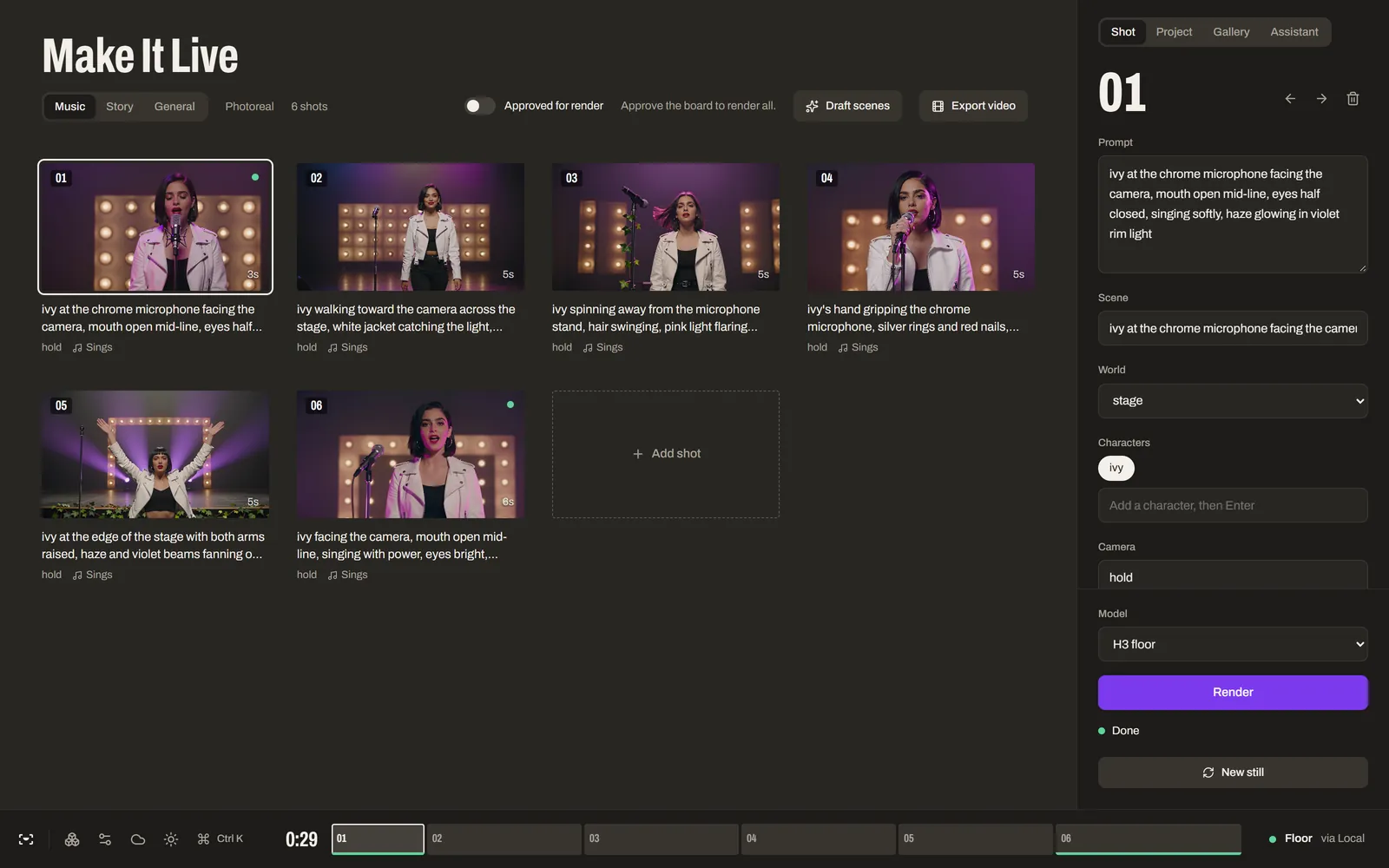Click the purple Render button

click(x=1233, y=693)
